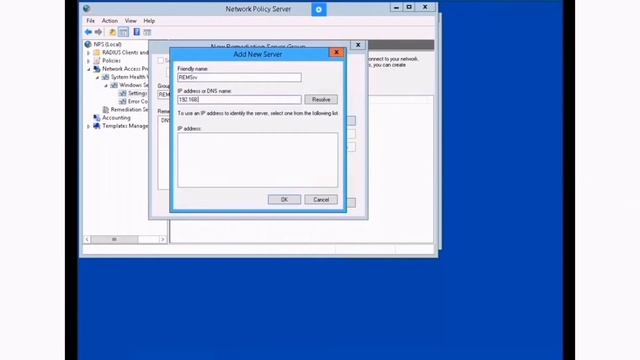Select the Settings tree item label
640x360 pixels.
click(138, 93)
